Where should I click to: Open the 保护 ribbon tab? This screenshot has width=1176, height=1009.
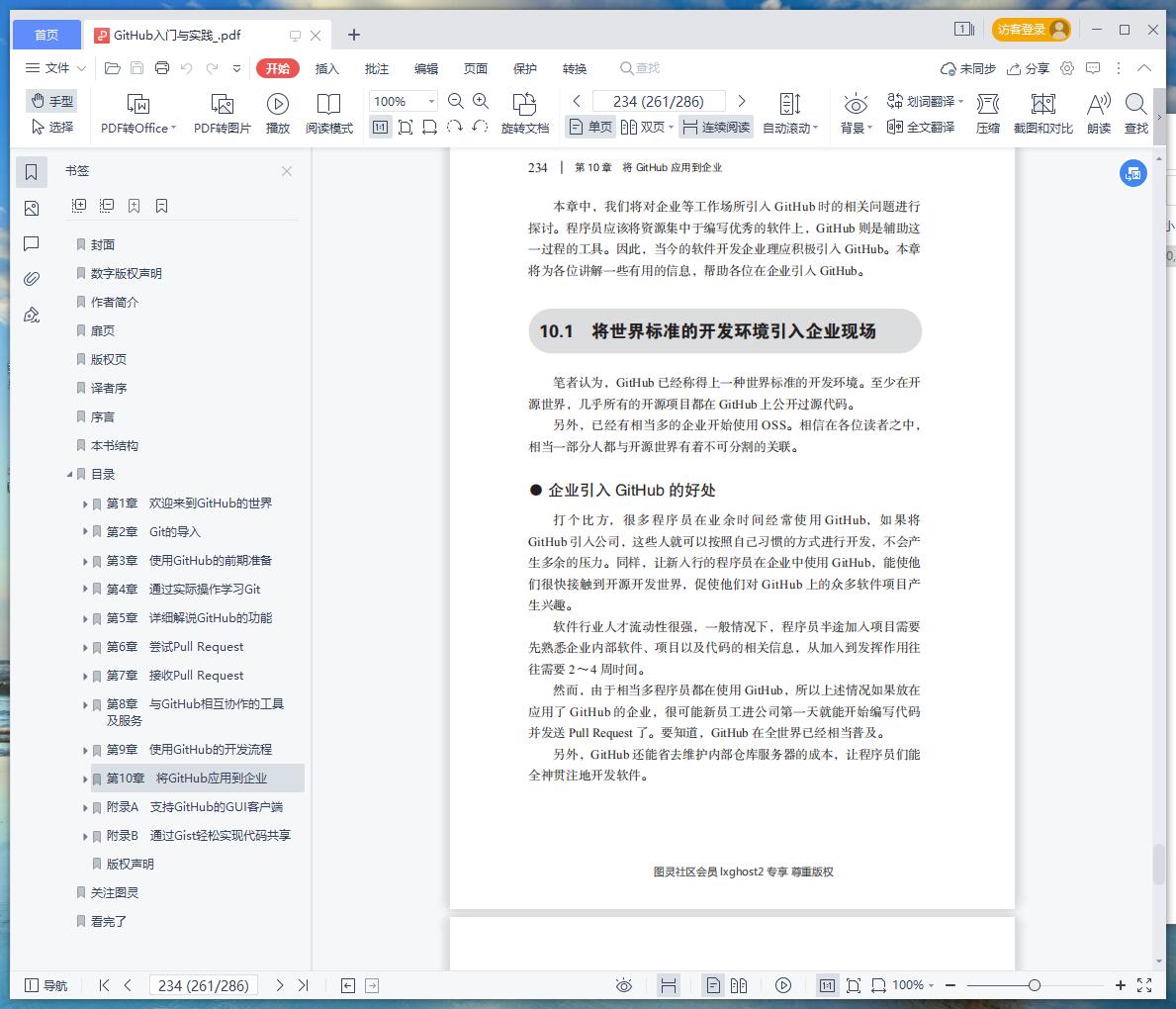pyautogui.click(x=525, y=68)
